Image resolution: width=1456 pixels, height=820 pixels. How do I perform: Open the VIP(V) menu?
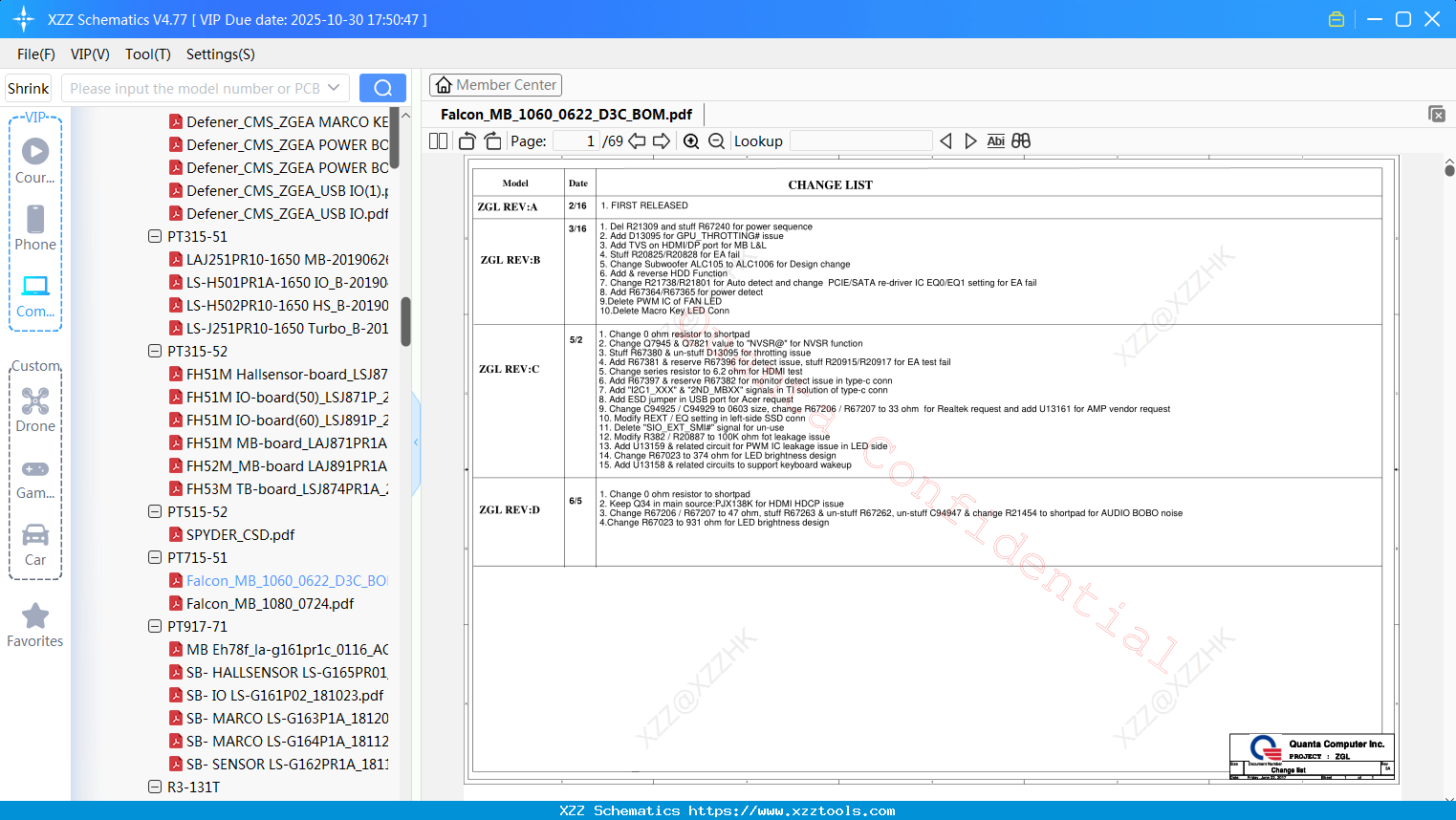click(90, 54)
